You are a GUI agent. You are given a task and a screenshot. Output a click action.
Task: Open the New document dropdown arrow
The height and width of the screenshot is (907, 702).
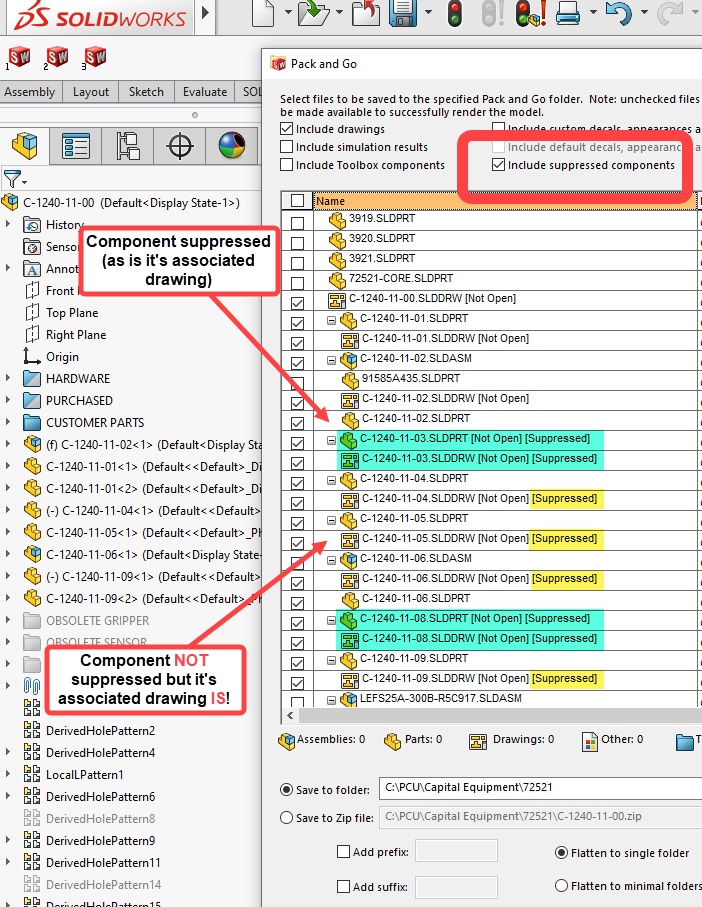point(287,12)
